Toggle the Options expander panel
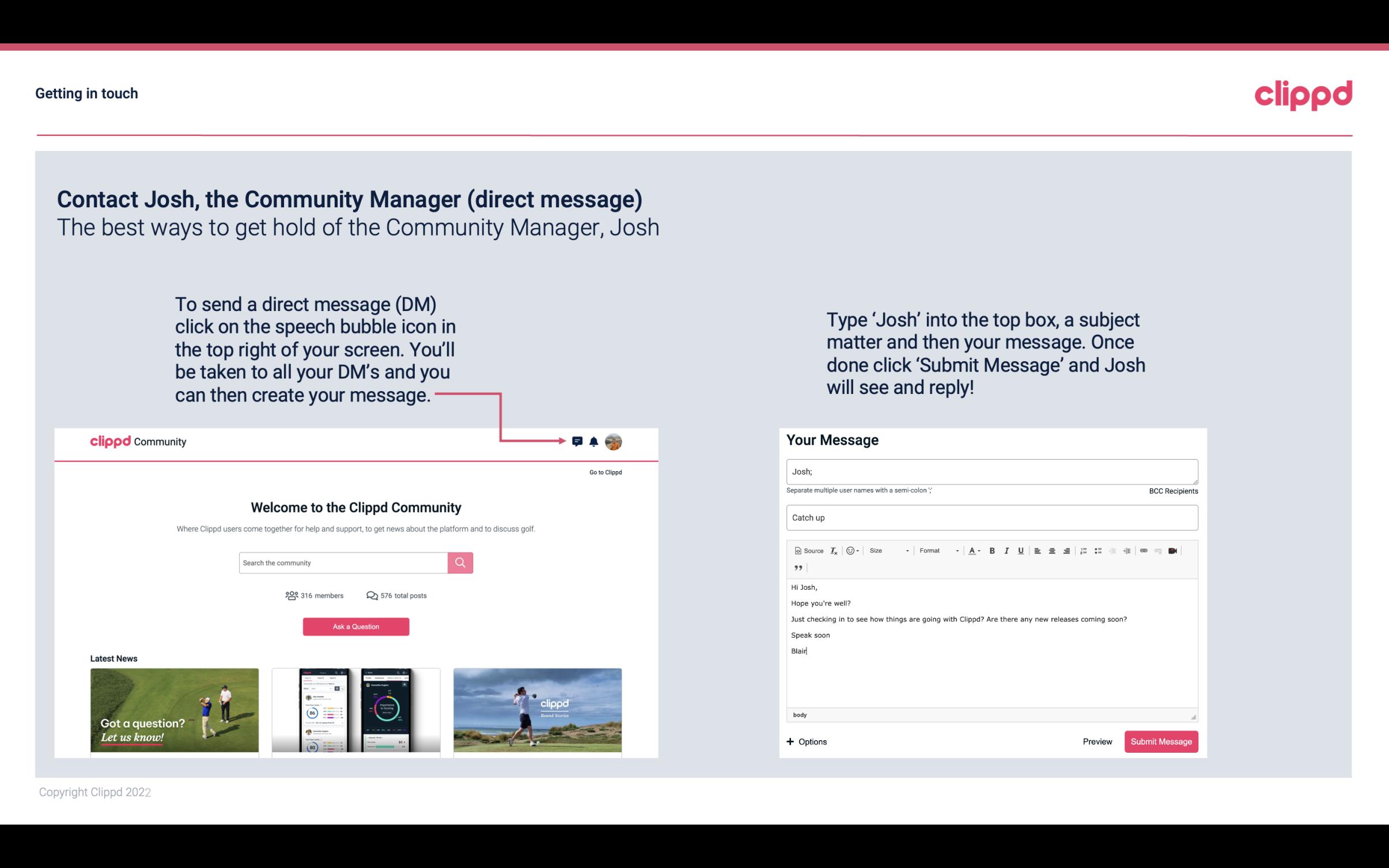The image size is (1389, 868). 806,742
